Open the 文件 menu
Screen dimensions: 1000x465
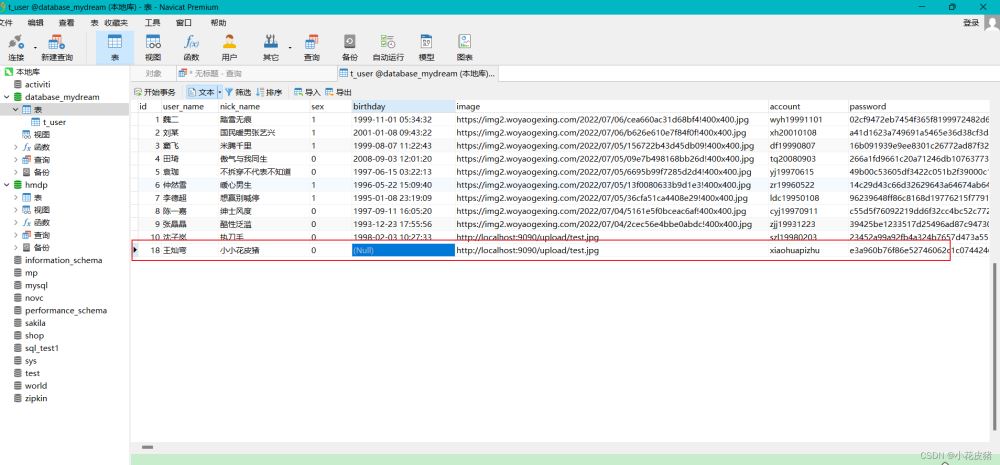6,22
